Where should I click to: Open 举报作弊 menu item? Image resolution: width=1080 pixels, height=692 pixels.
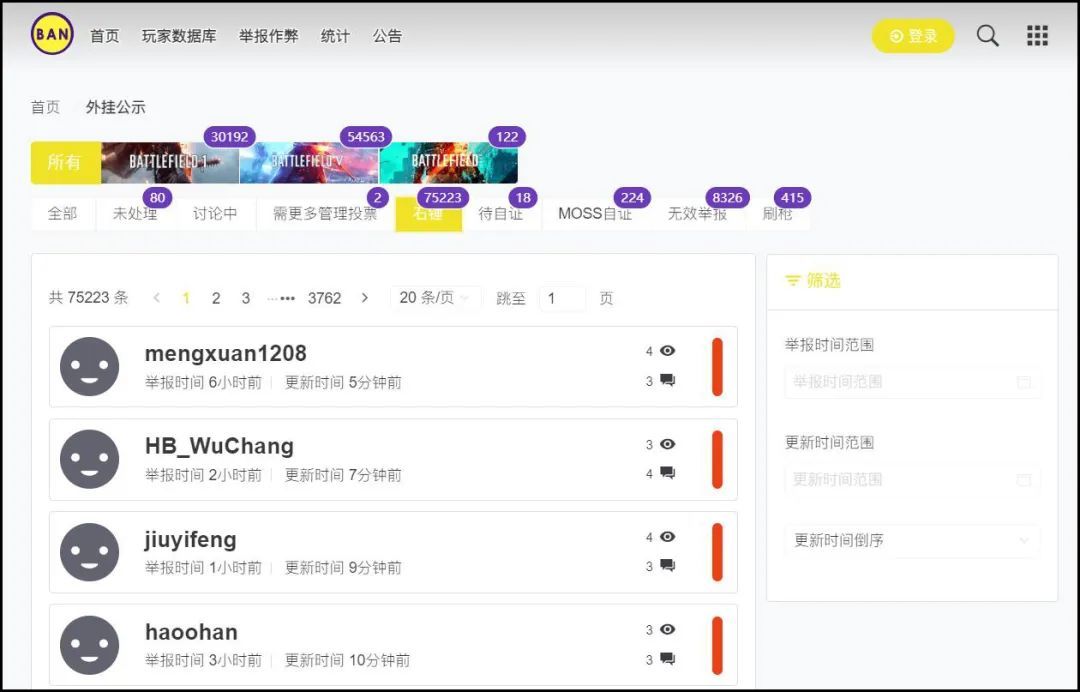tap(269, 36)
